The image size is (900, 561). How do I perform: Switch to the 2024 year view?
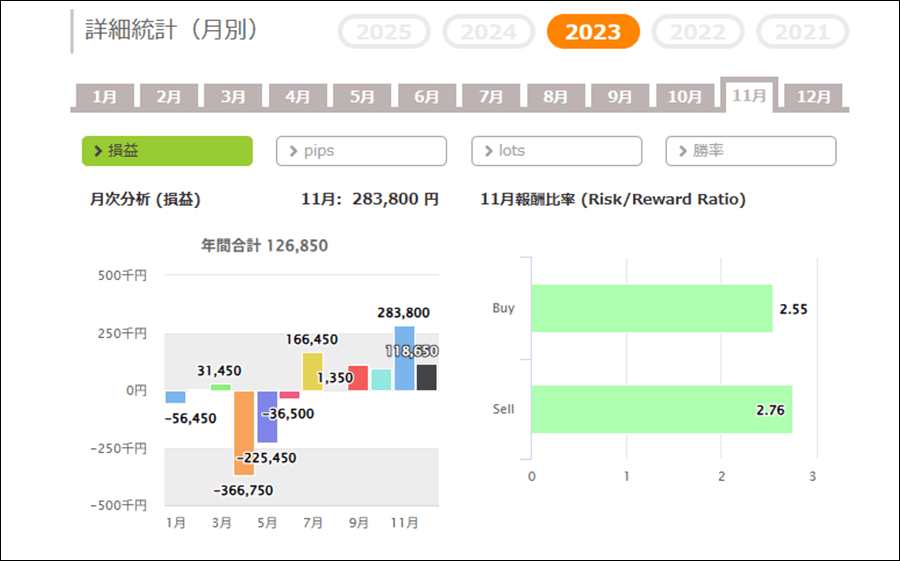(x=489, y=32)
